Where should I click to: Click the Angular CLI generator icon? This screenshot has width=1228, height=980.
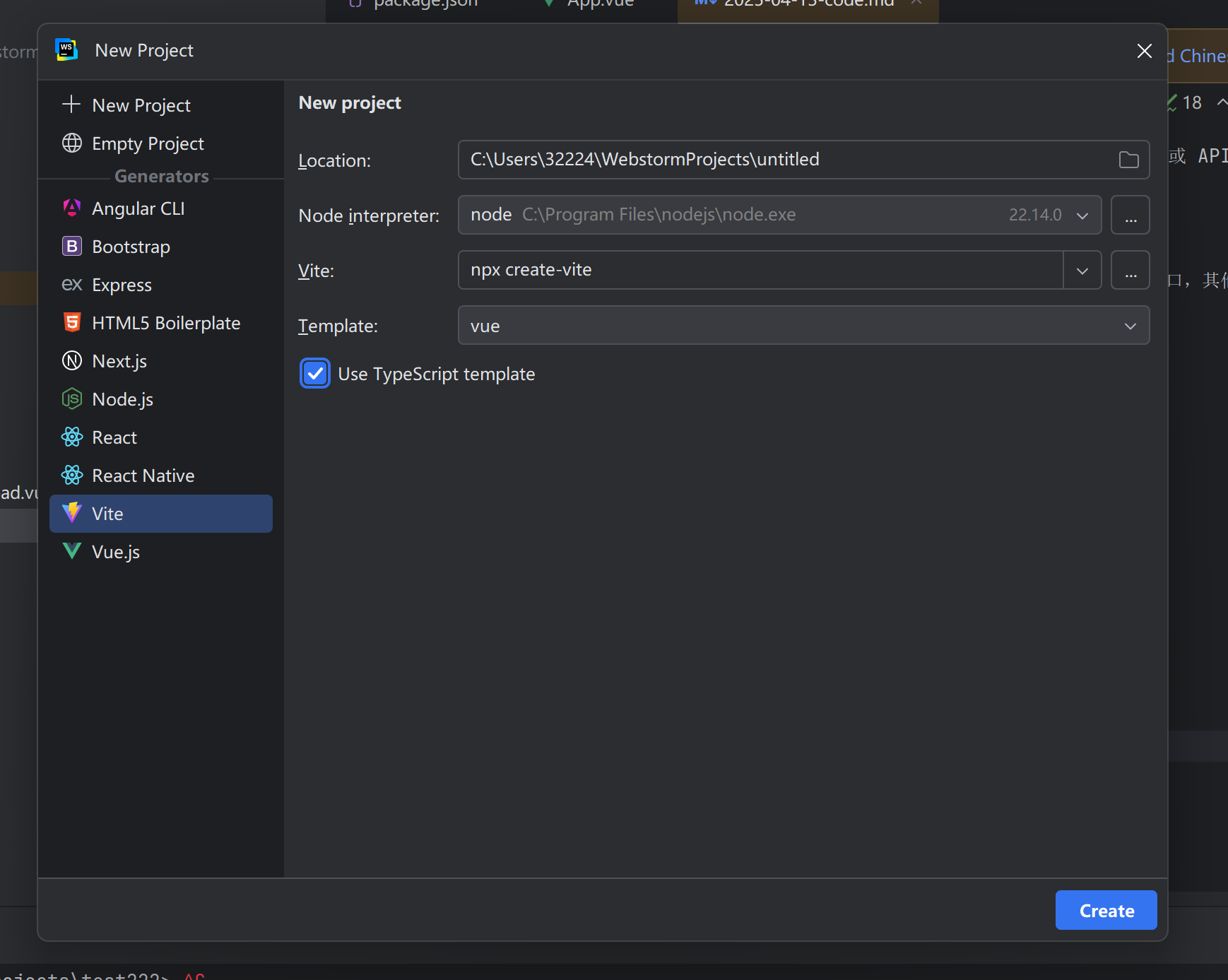pyautogui.click(x=72, y=208)
